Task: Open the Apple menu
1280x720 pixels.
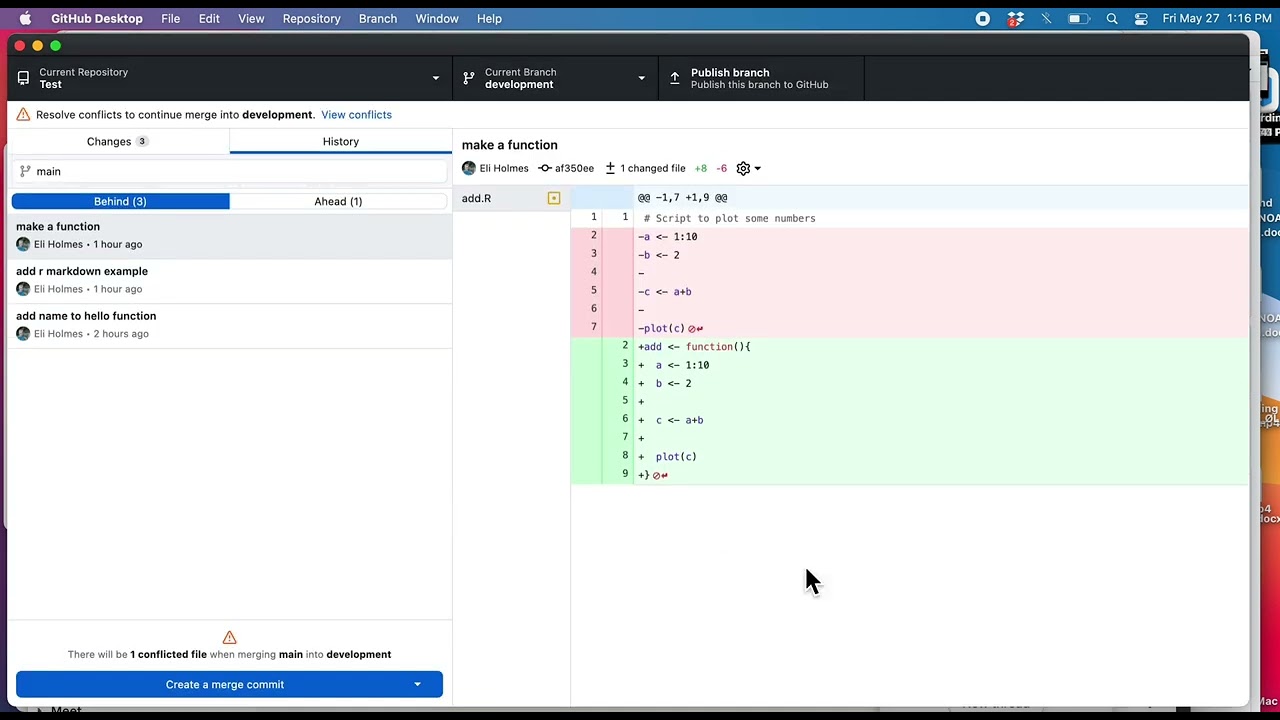Action: 25,18
